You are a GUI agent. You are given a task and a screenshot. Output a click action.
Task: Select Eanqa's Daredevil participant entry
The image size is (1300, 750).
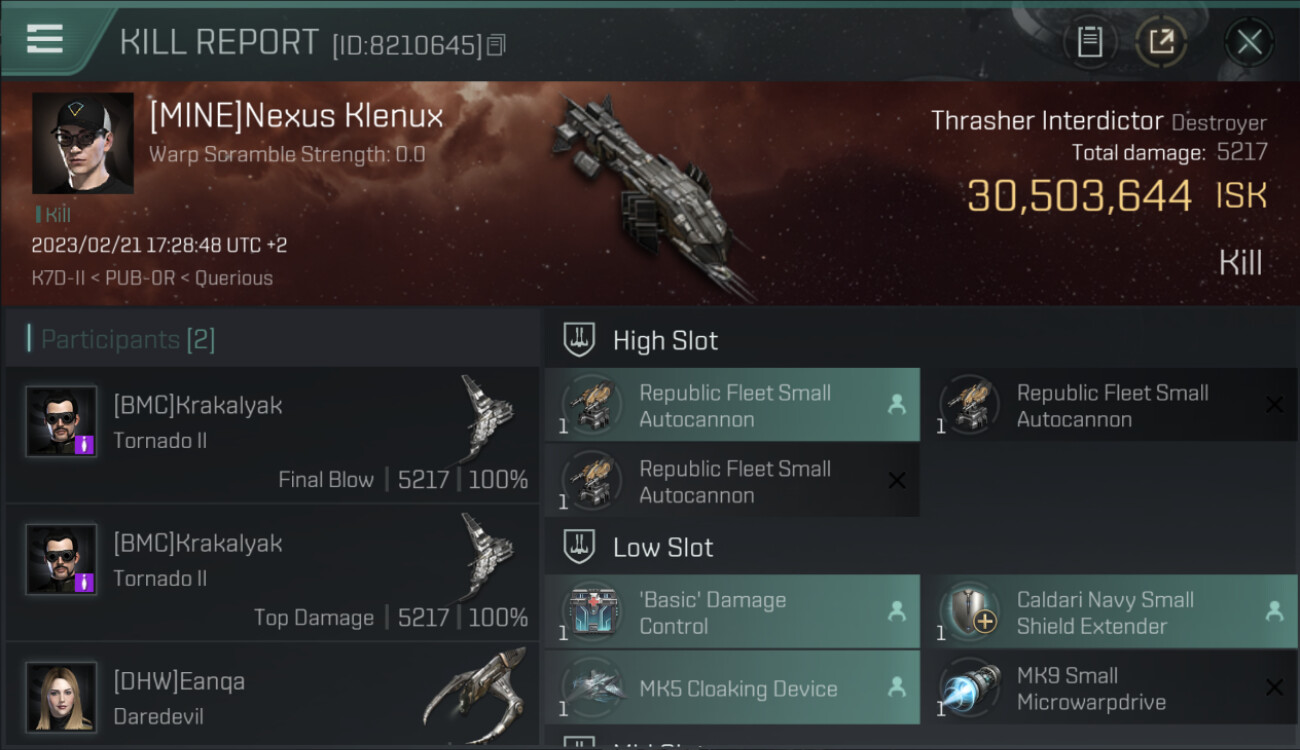[273, 696]
